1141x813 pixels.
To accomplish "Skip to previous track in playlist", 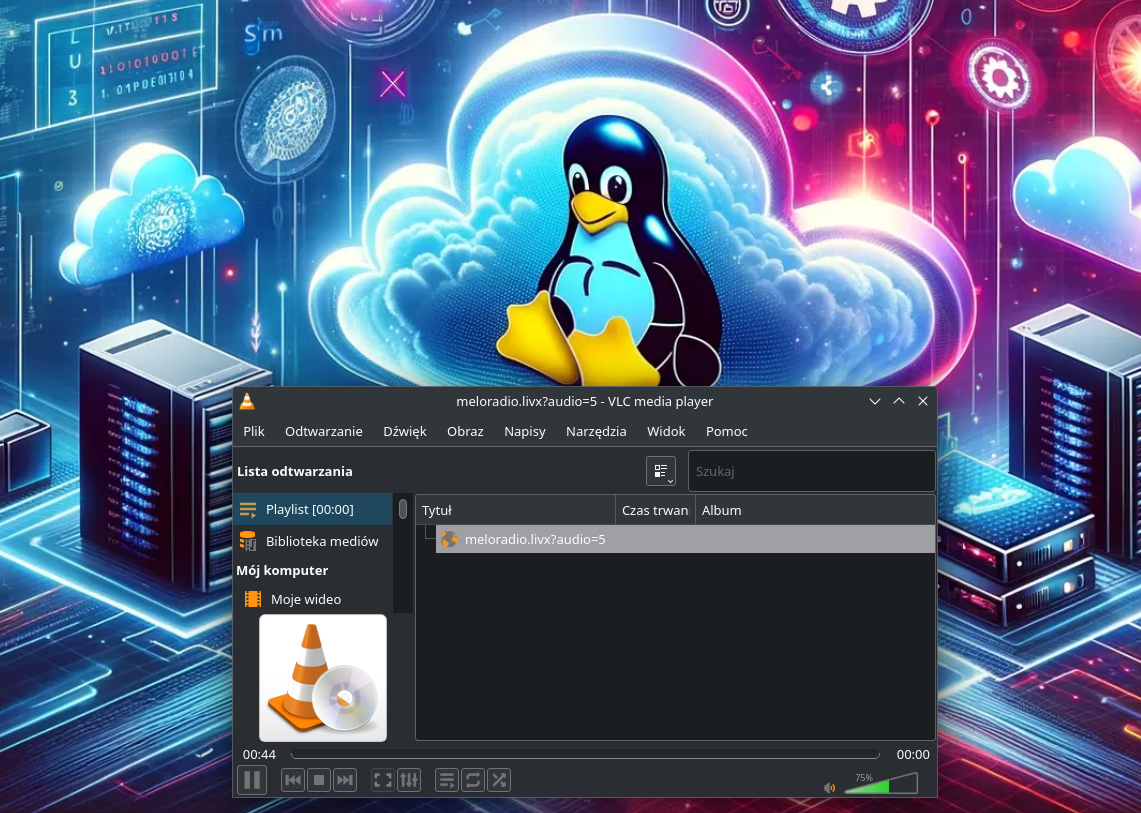I will pyautogui.click(x=293, y=780).
